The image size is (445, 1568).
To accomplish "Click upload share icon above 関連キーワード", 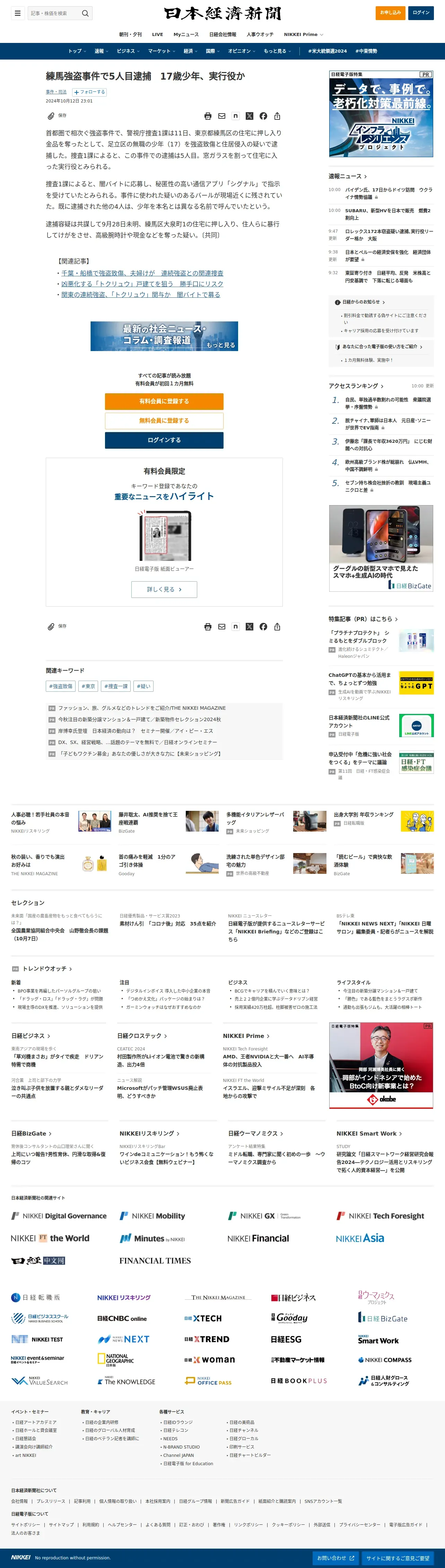I will (x=277, y=627).
